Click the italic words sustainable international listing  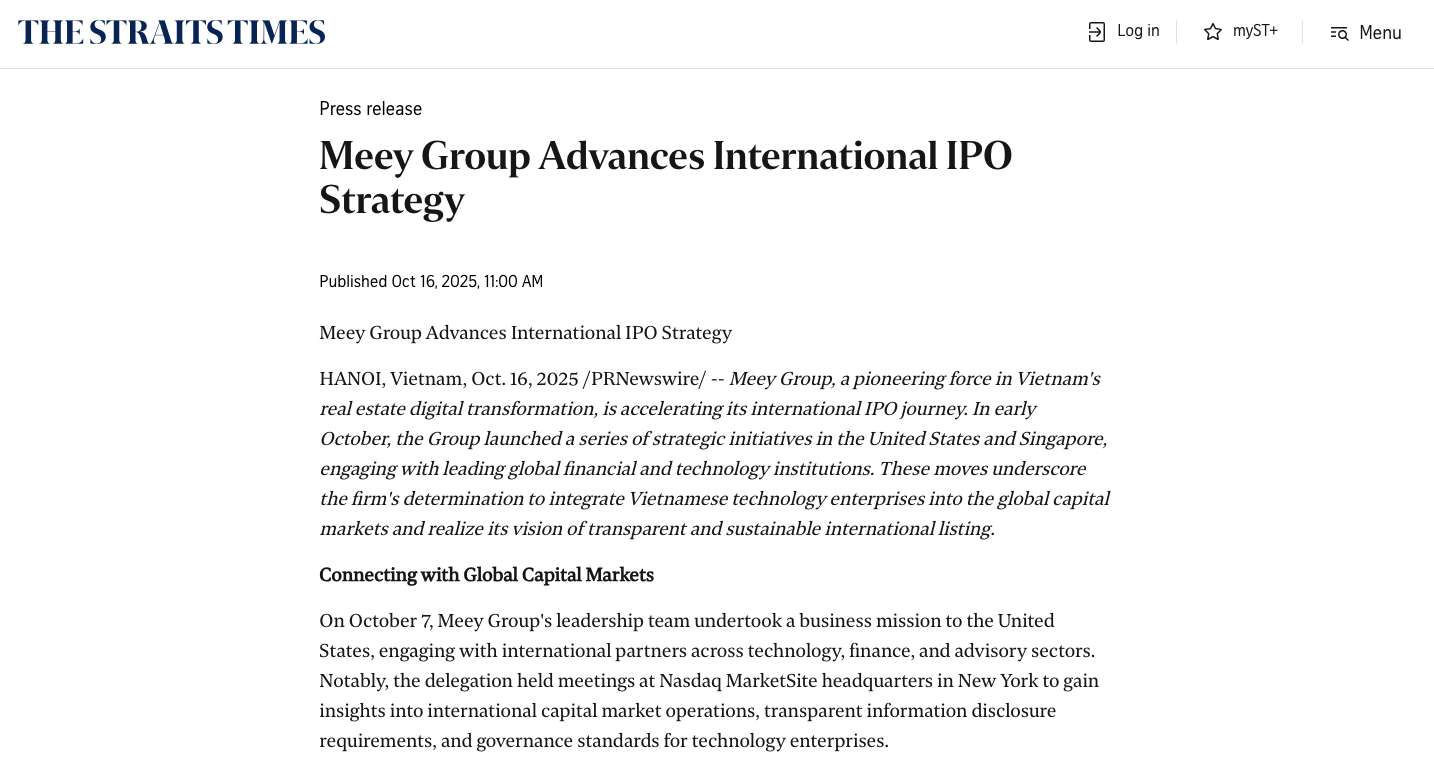pyautogui.click(x=860, y=529)
